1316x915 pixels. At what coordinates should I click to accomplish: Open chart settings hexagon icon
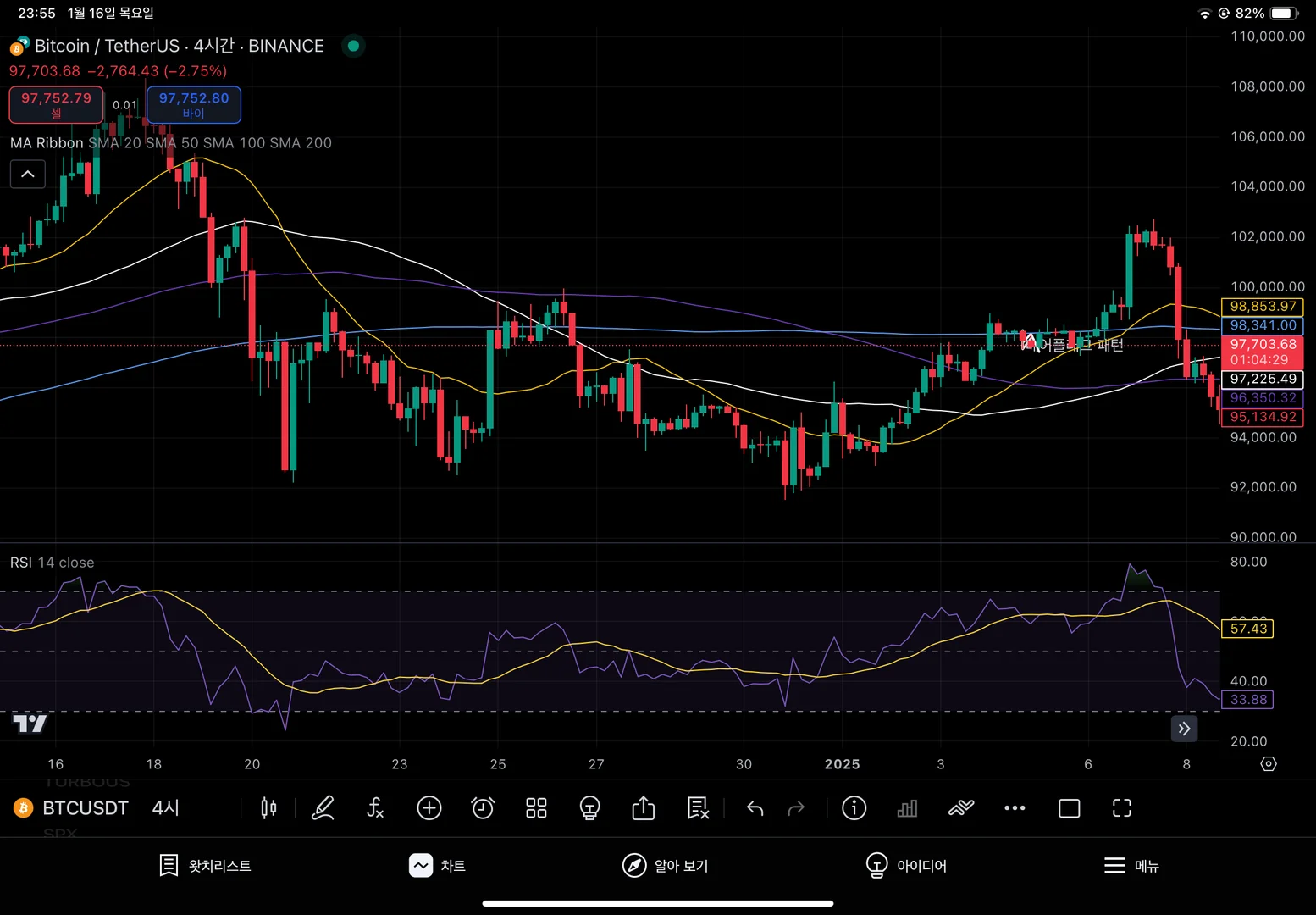pos(1268,764)
